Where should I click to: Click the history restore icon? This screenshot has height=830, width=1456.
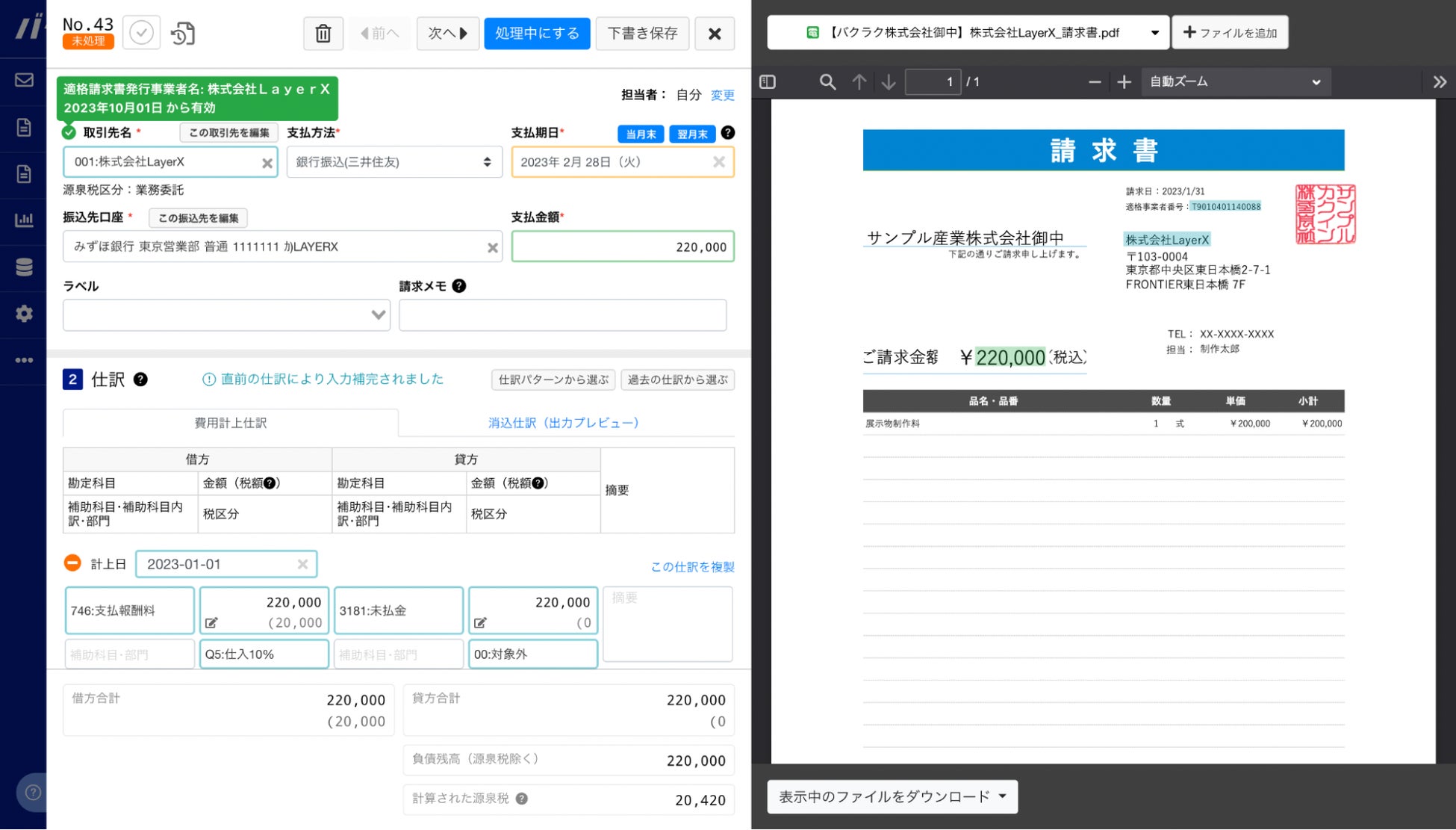point(183,34)
